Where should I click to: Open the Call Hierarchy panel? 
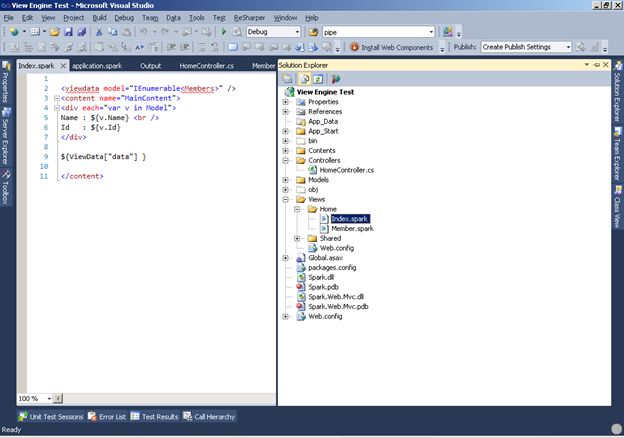click(209, 417)
